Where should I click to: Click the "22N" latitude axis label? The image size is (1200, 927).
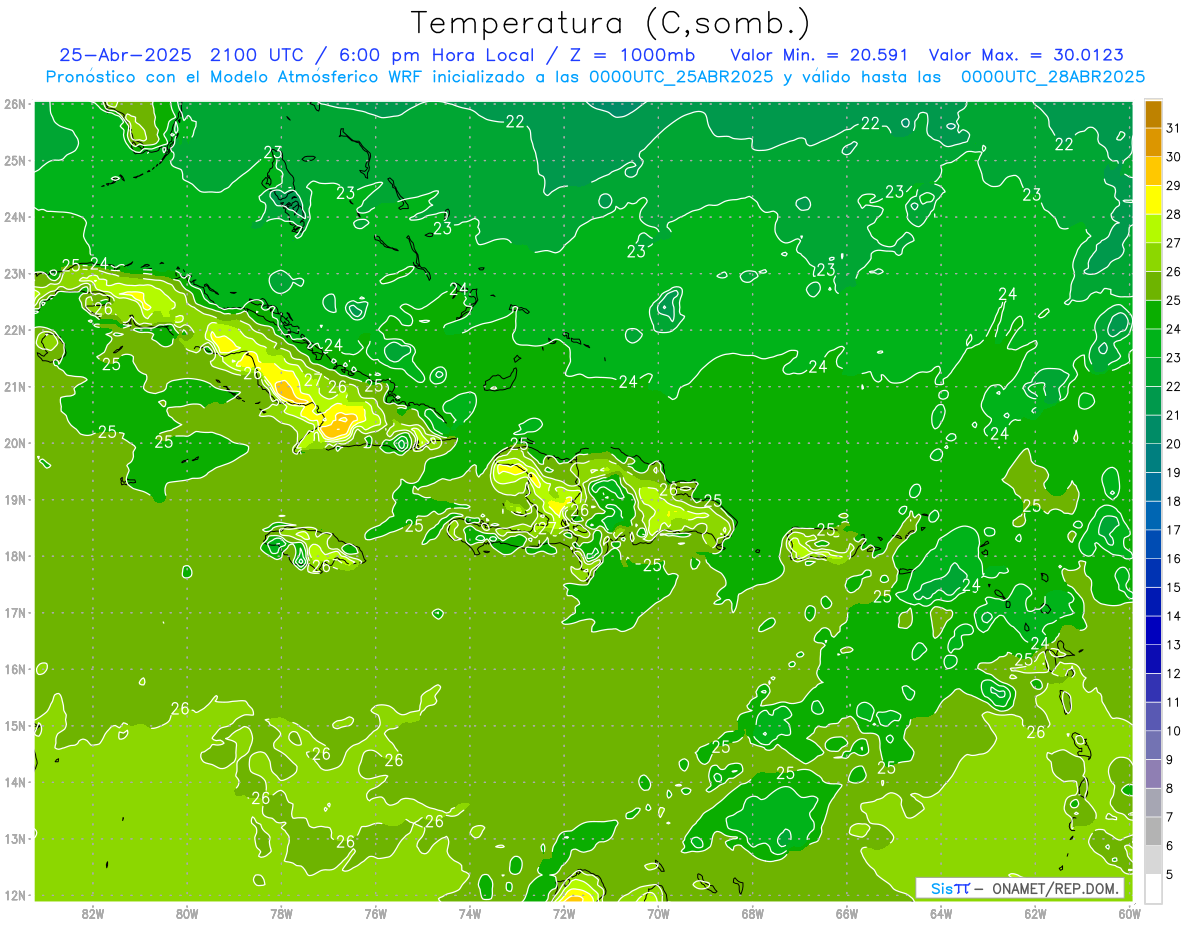[x=14, y=330]
